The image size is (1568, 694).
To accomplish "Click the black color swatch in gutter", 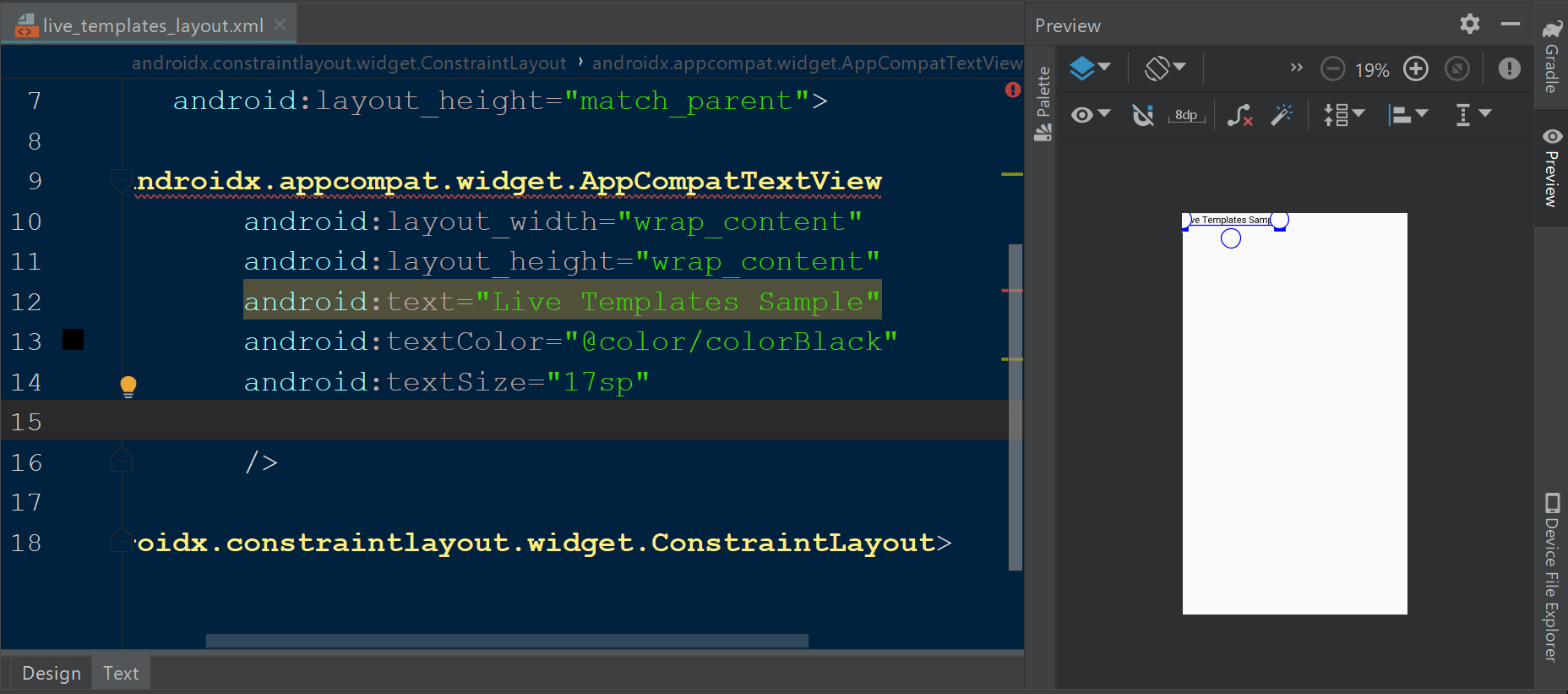I will 73,340.
